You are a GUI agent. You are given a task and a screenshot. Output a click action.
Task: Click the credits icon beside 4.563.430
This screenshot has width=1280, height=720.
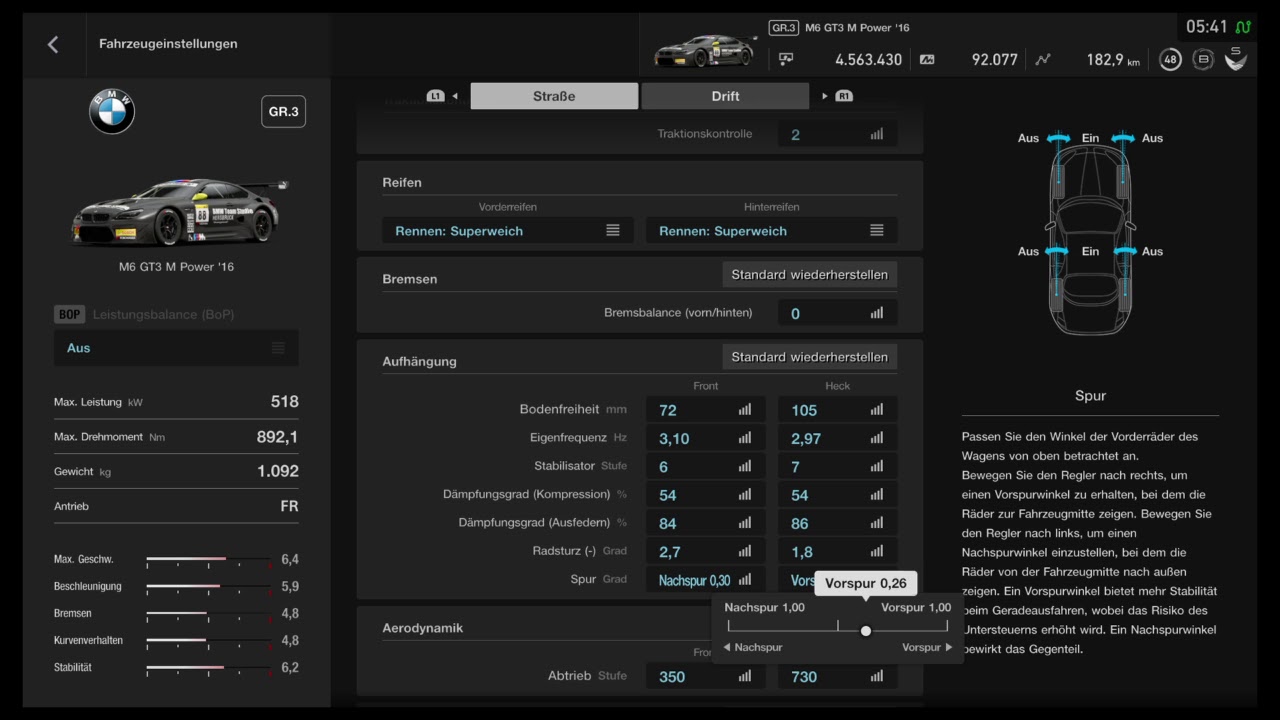(786, 59)
